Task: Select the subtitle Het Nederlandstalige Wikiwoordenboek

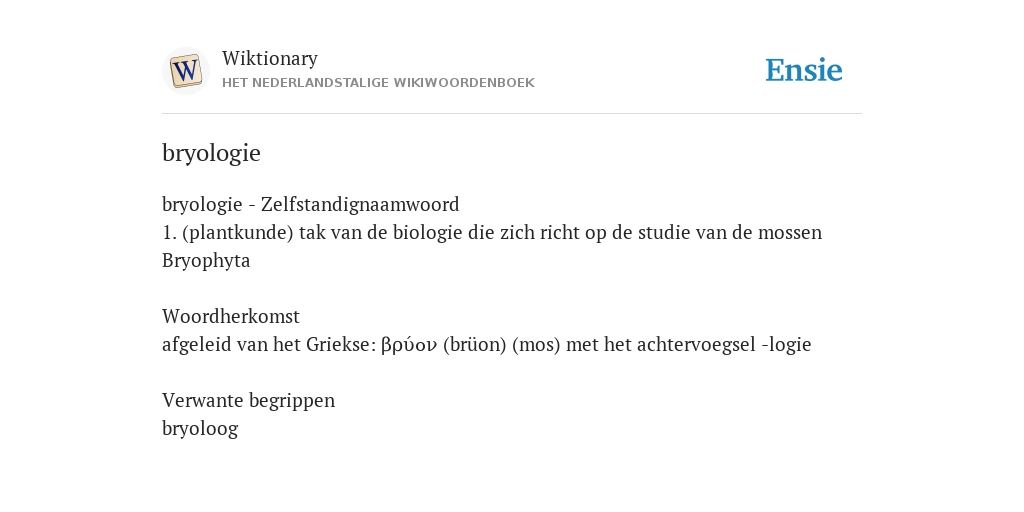Action: point(378,83)
